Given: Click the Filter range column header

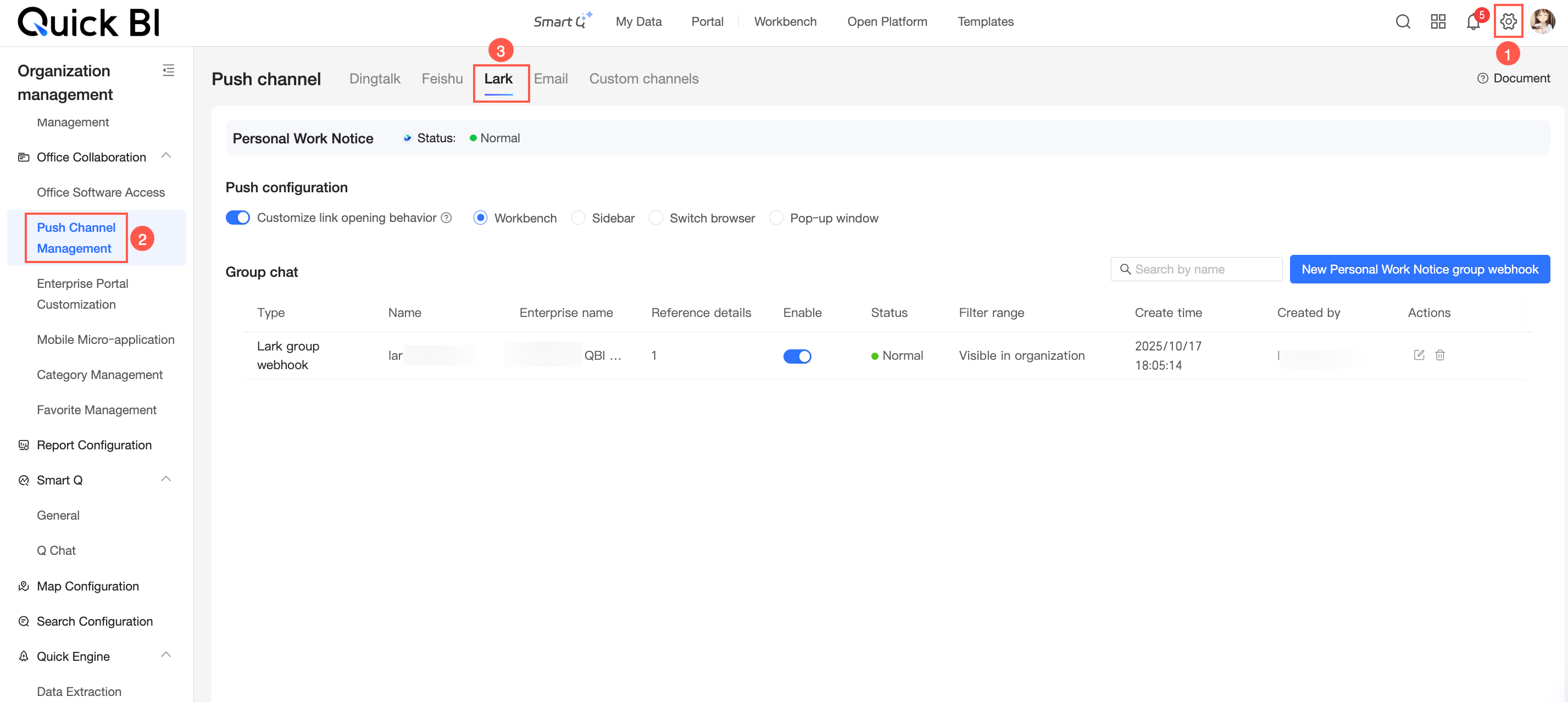Looking at the screenshot, I should click(992, 313).
